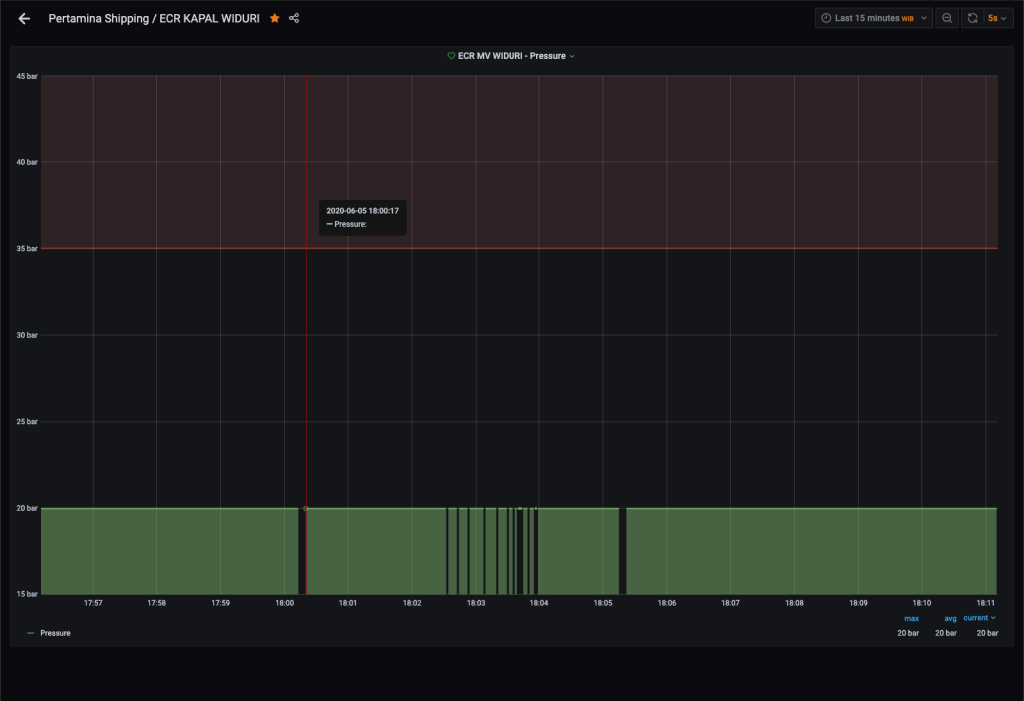Click the 35 bar threshold axis label
The width and height of the screenshot is (1024, 701).
coord(27,249)
